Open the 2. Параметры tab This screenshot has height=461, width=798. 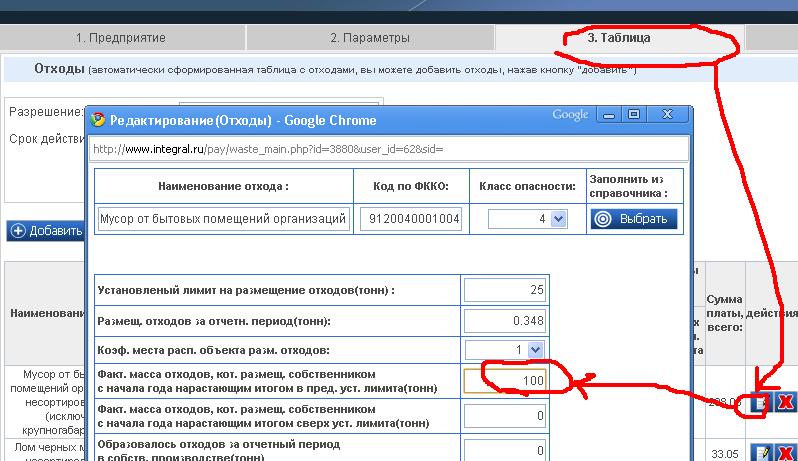tap(370, 38)
